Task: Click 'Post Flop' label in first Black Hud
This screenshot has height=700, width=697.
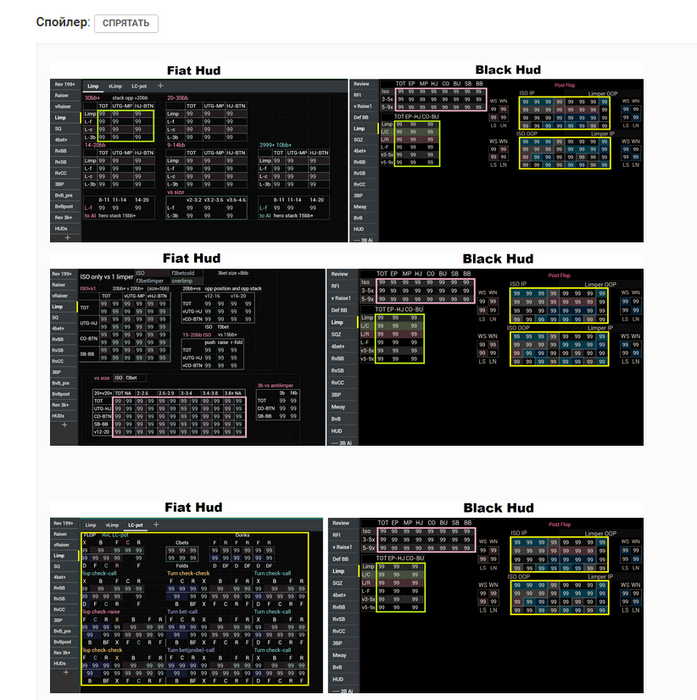Action: click(x=565, y=85)
